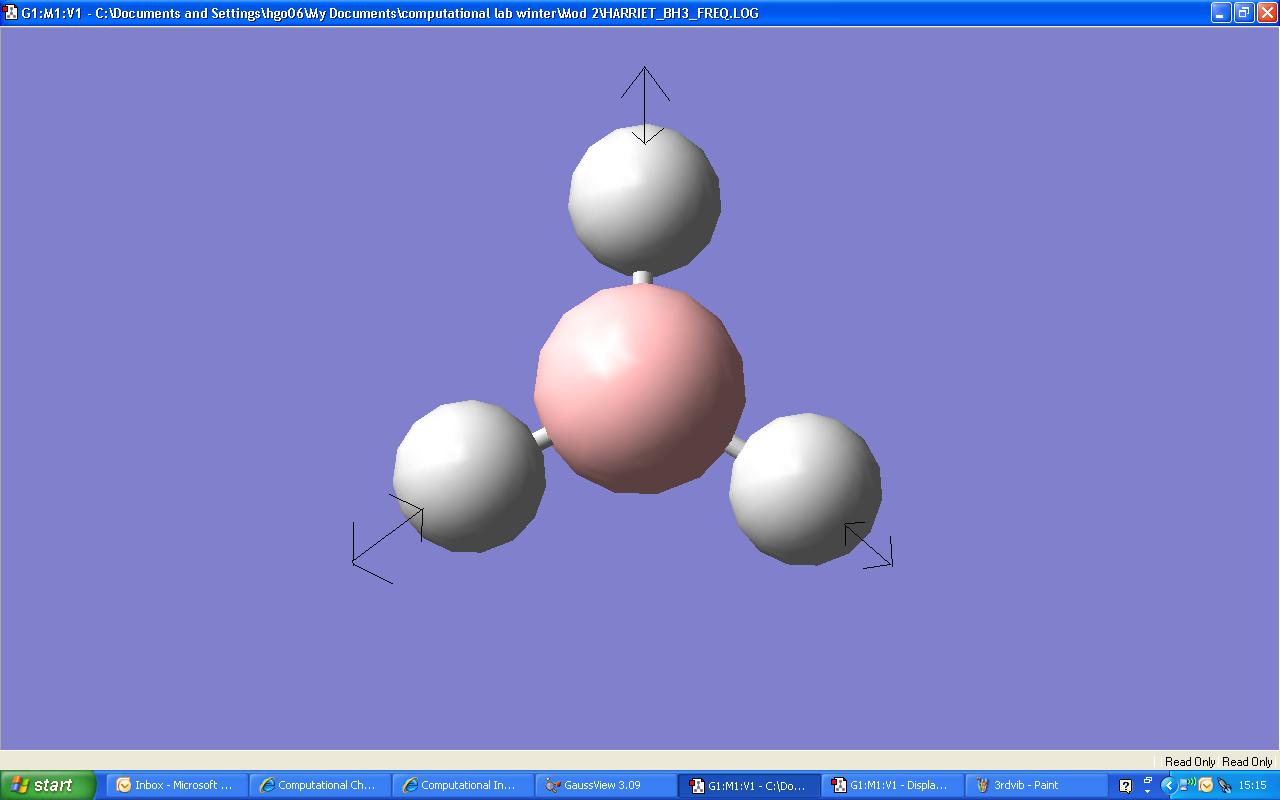Image resolution: width=1280 pixels, height=800 pixels.
Task: Switch to the Computational In... browser window
Action: point(462,785)
